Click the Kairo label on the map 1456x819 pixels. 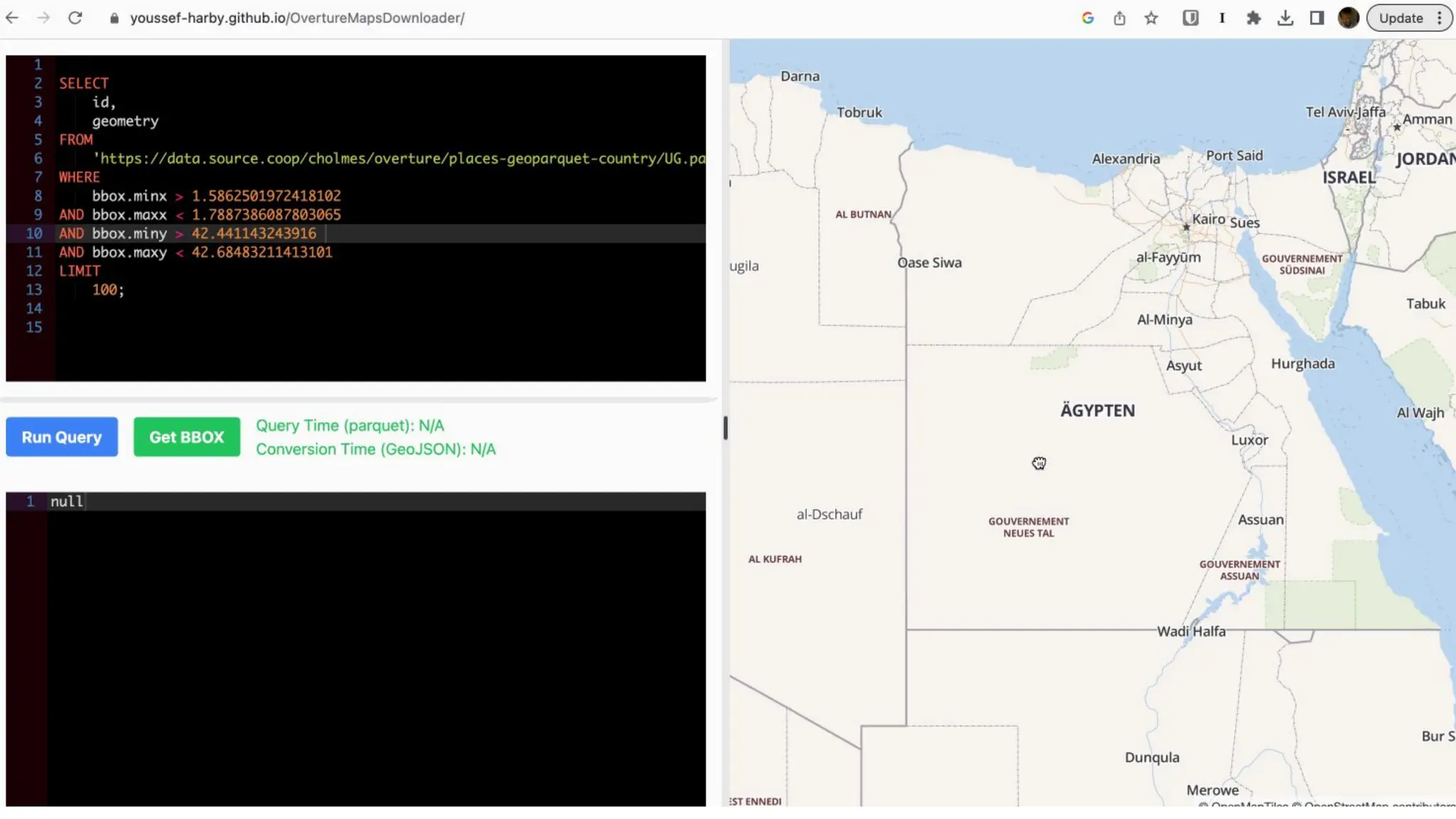point(1208,219)
